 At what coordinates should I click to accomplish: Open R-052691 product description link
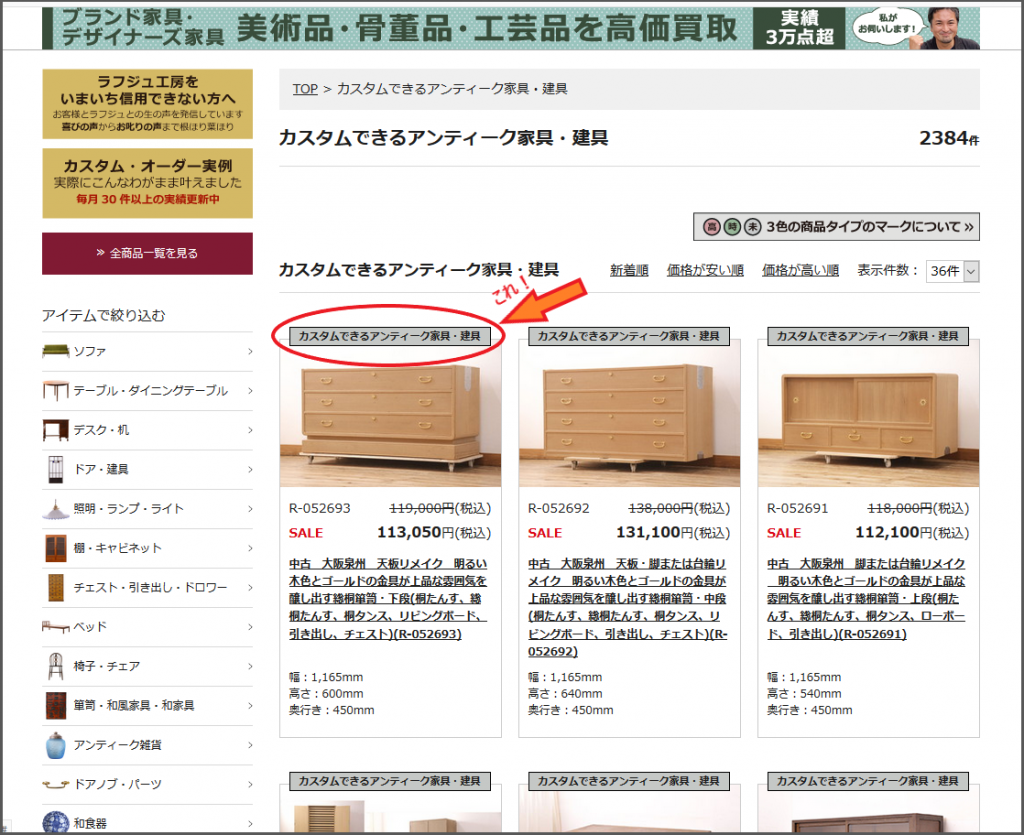(x=866, y=599)
